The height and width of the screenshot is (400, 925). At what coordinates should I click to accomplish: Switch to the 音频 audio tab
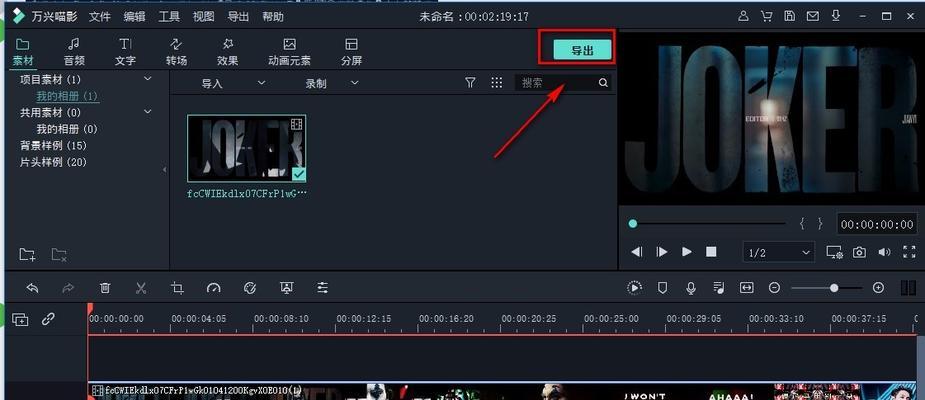click(x=74, y=52)
